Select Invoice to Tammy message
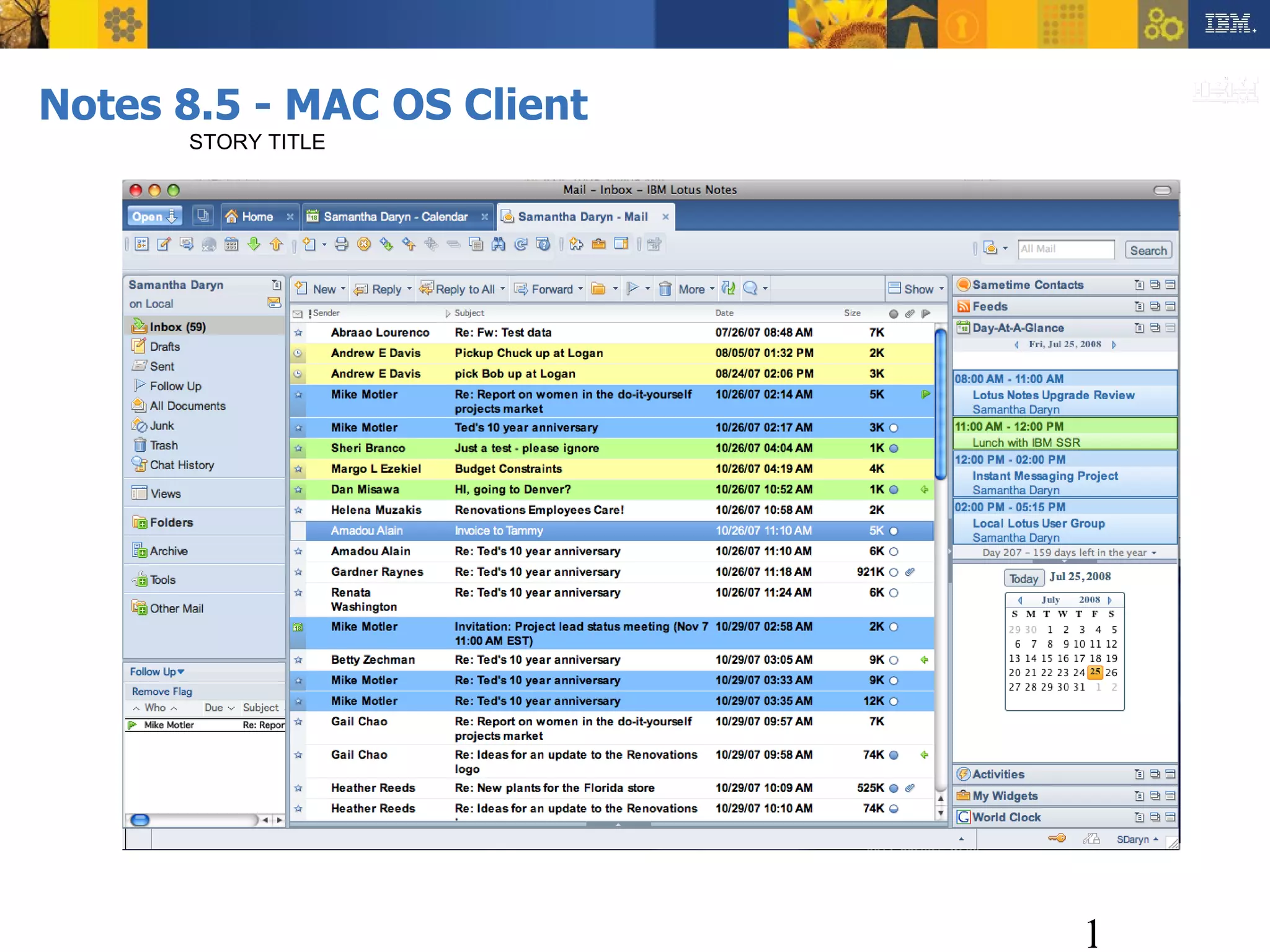The width and height of the screenshot is (1270, 952). (612, 531)
